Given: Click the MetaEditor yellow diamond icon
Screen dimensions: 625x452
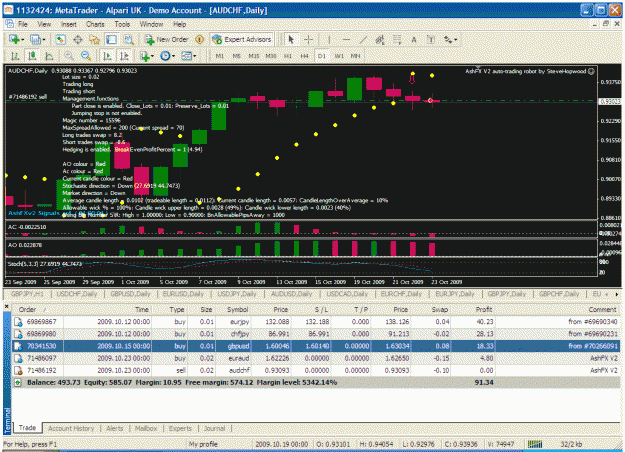Looking at the screenshot, I should point(200,39).
